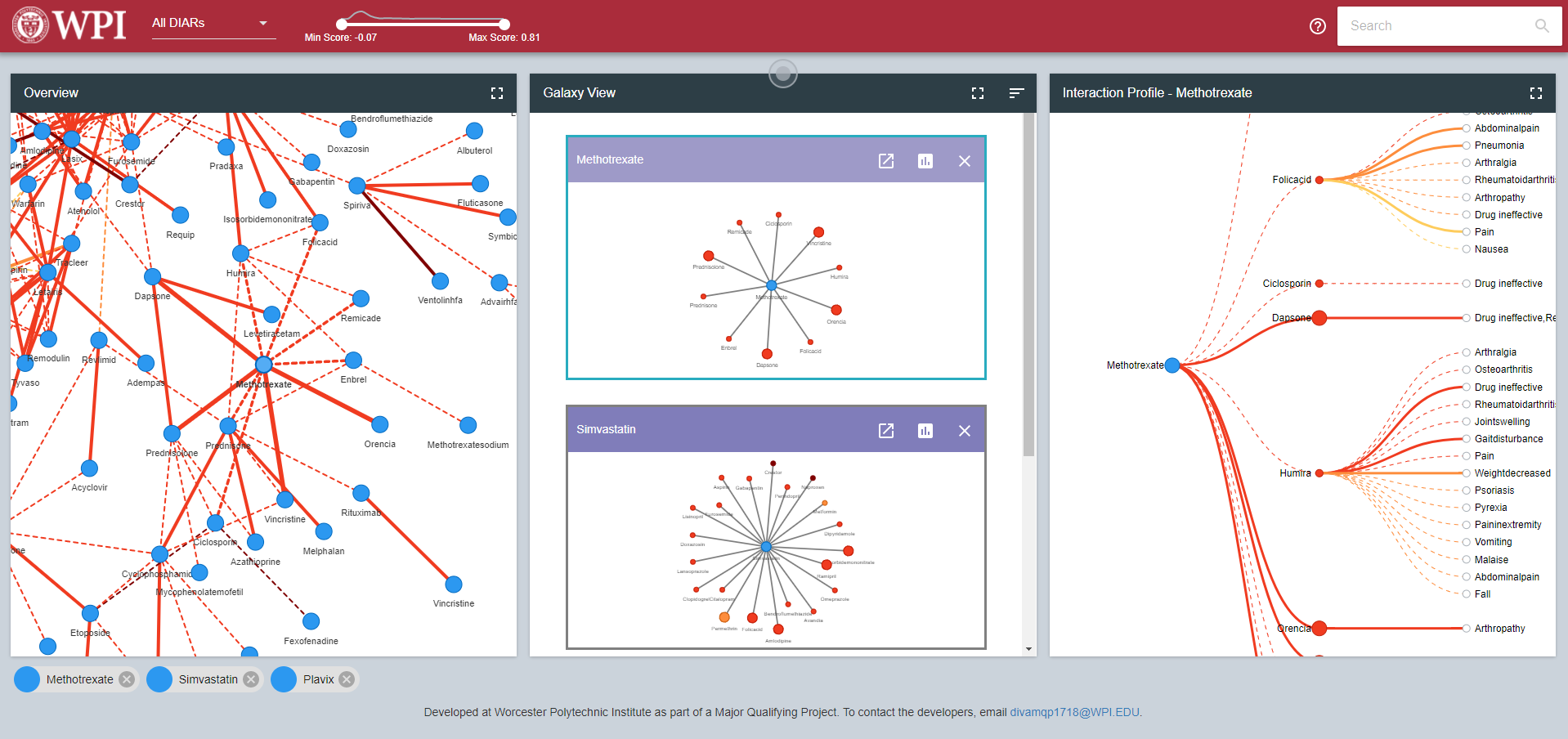Click the Methotrexate node in Overview graph
Image resolution: width=1568 pixels, height=739 pixels.
(x=263, y=365)
